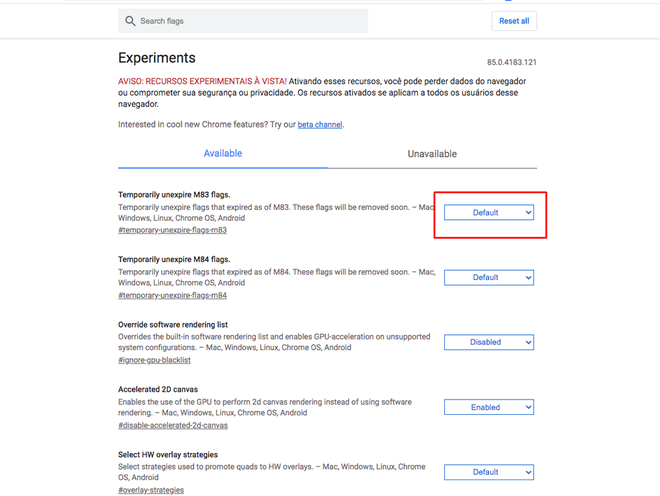Click inside the Search flags field

[x=243, y=21]
